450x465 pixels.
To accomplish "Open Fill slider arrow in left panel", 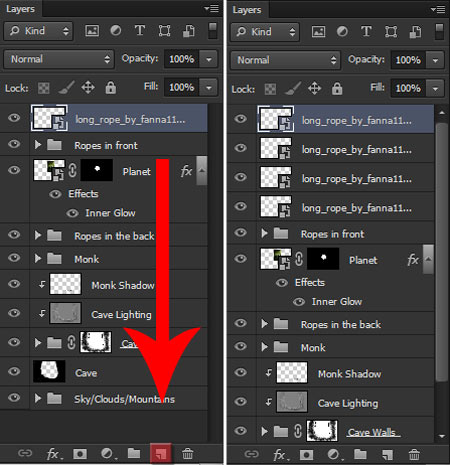I will click(x=209, y=88).
